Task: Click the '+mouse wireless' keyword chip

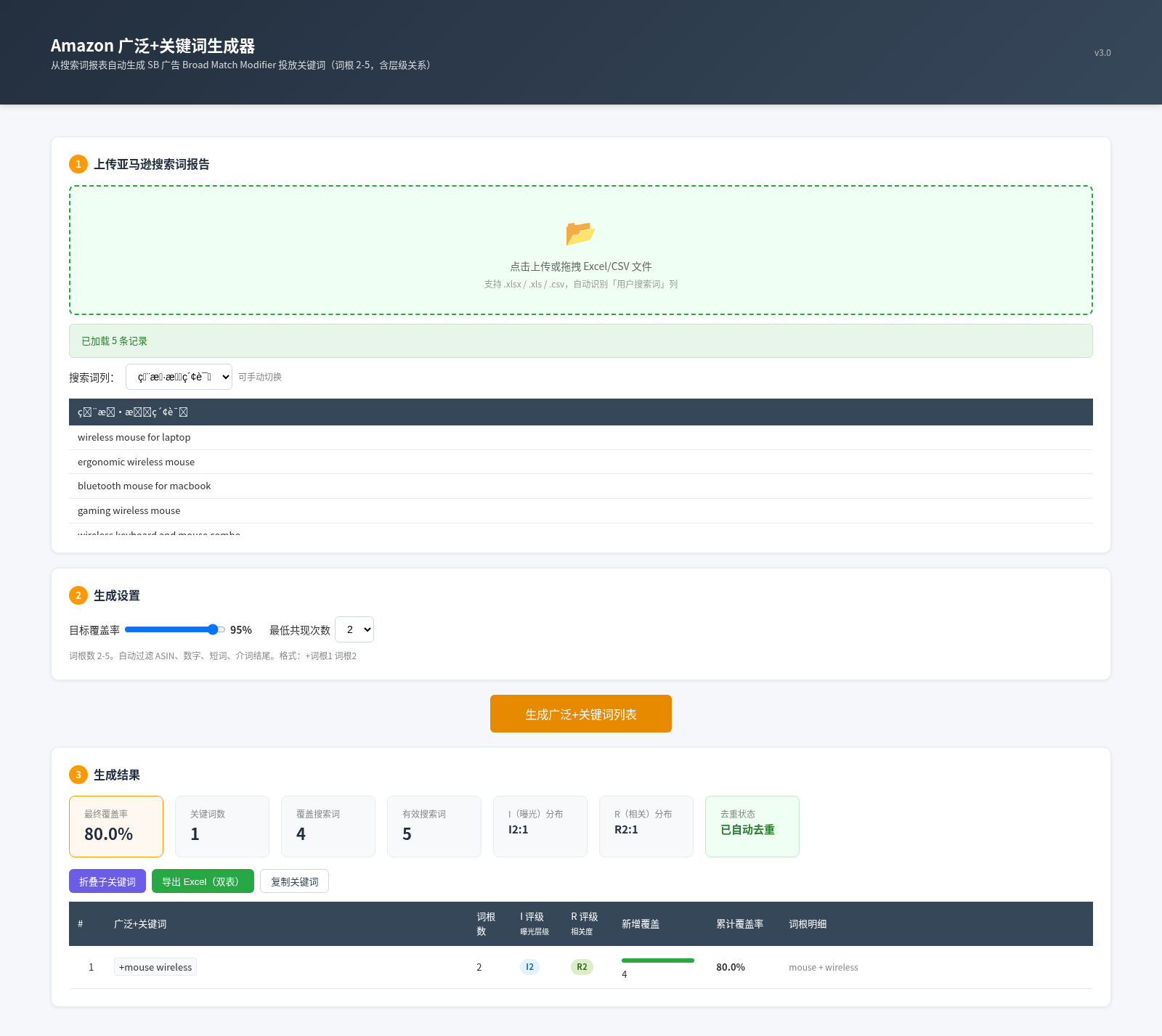Action: tap(155, 967)
